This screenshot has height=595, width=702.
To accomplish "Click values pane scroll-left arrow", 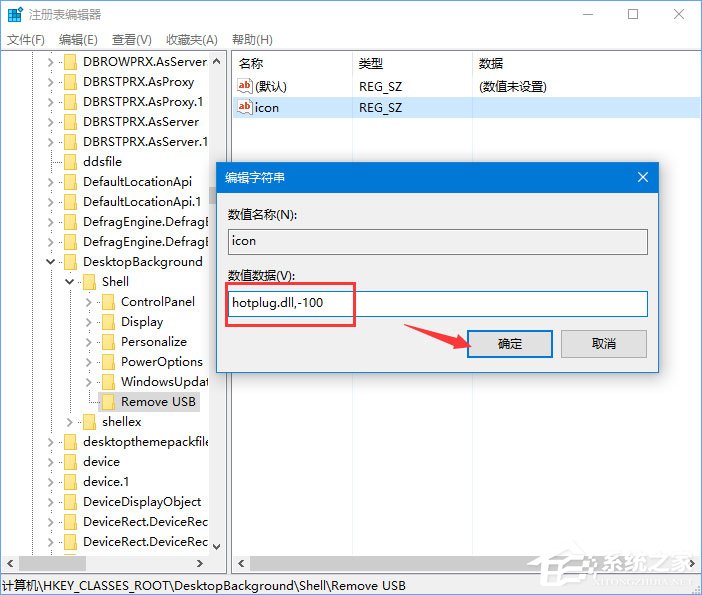I will point(242,563).
